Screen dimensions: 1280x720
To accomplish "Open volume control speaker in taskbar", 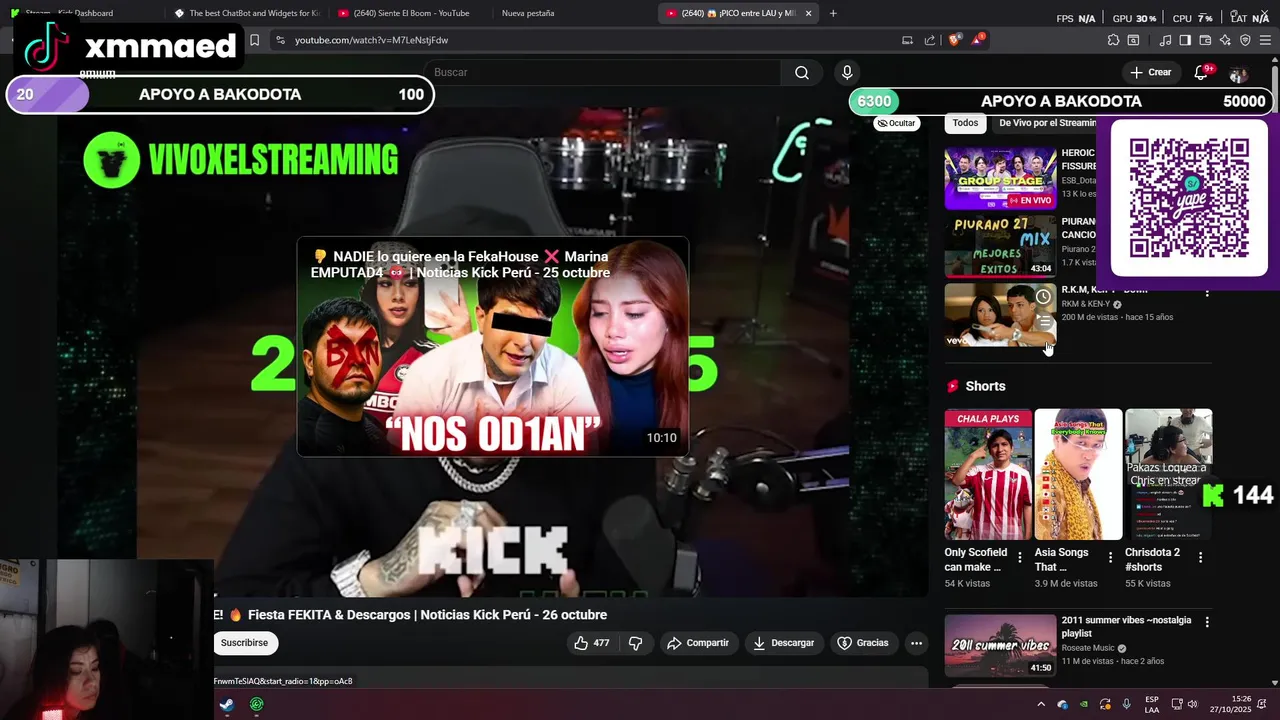I will [1192, 704].
